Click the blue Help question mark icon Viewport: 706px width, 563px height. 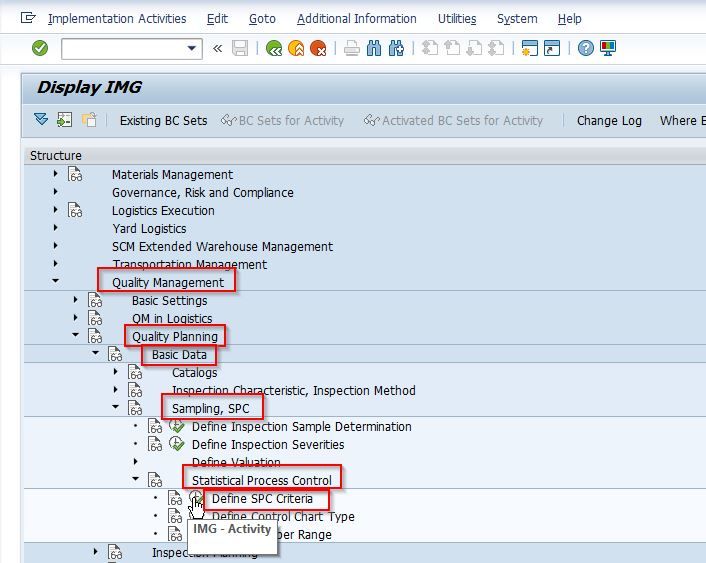click(586, 48)
